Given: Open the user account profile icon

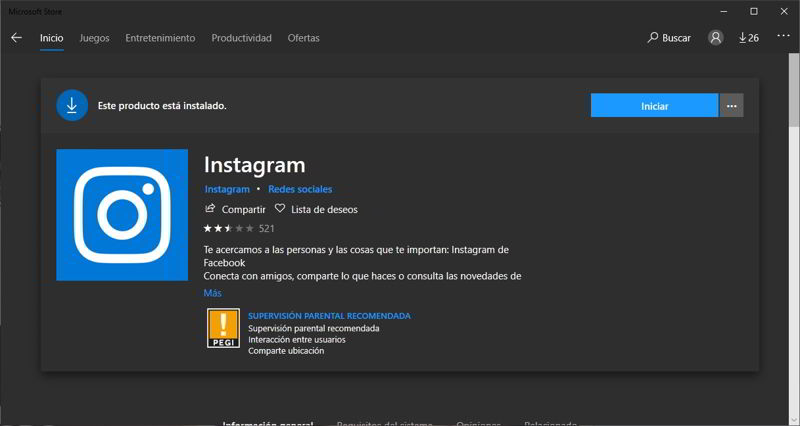Looking at the screenshot, I should tap(715, 38).
